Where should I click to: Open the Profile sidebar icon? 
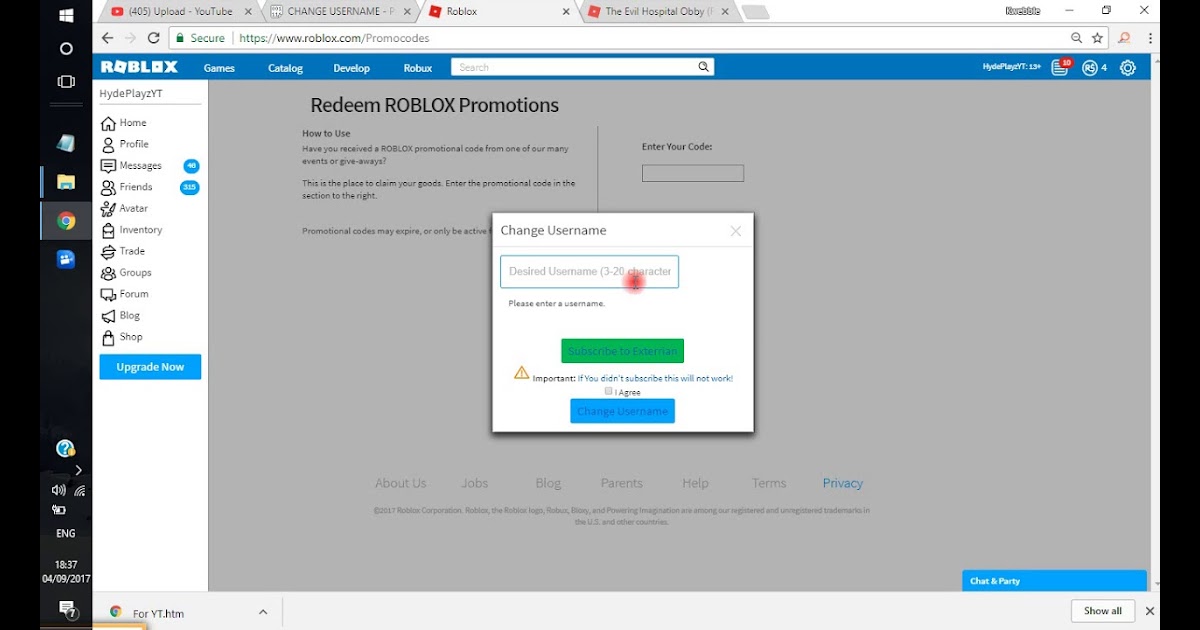[x=108, y=144]
